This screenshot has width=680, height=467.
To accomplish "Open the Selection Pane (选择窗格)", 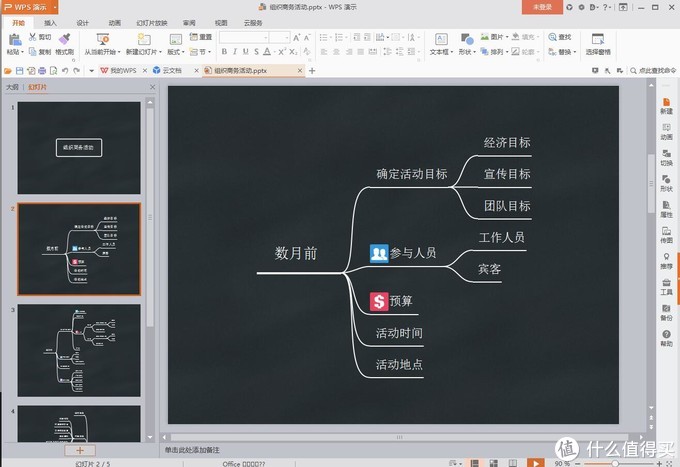I will pos(598,44).
